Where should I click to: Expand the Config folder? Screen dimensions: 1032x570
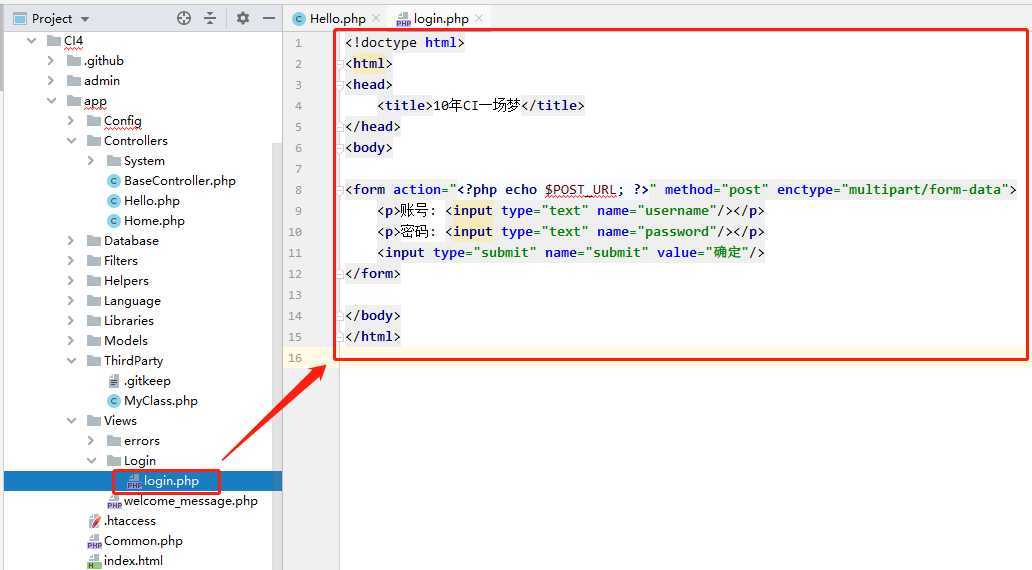[x=70, y=120]
